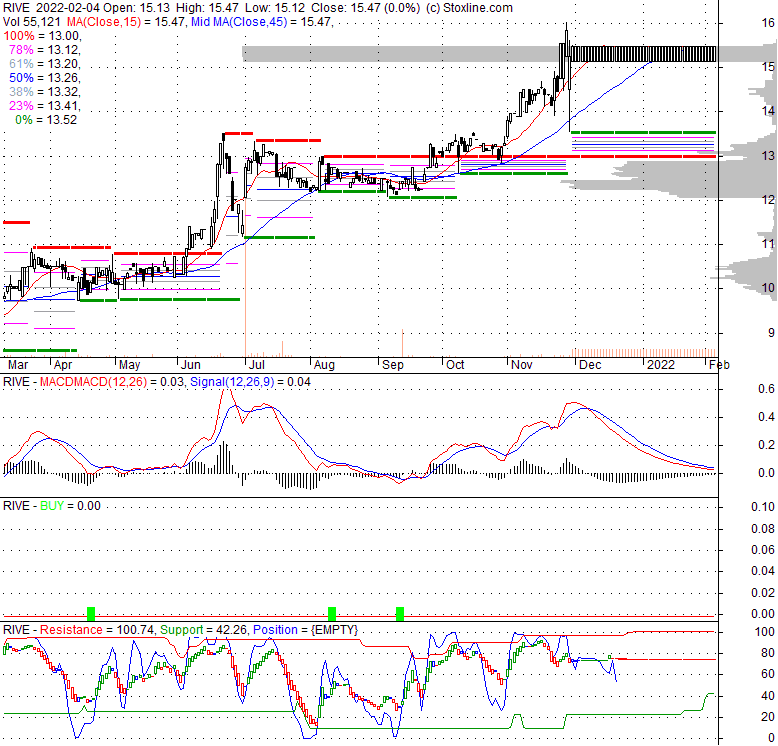Click the BUY = 0.00 indicator label
This screenshot has height=746, width=778.
pos(70,505)
